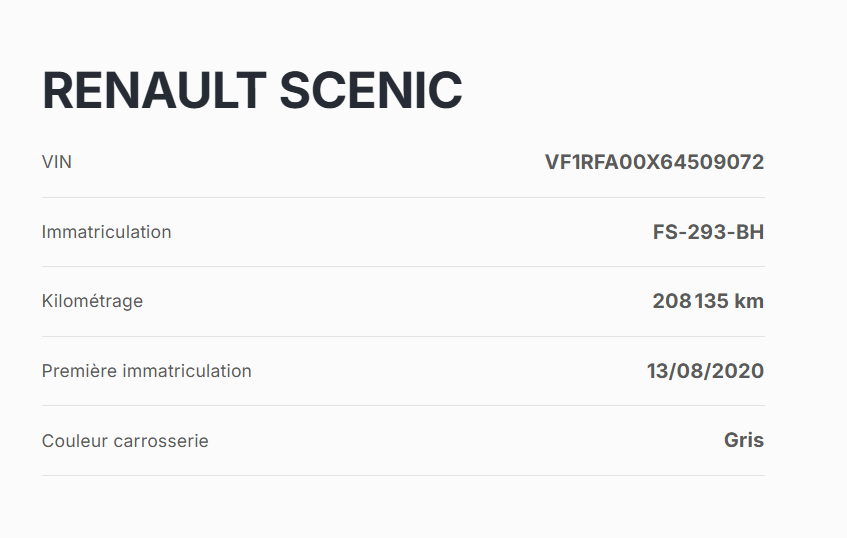Select the date 13/08/2020
Viewport: 847px width, 538px height.
pyautogui.click(x=705, y=371)
